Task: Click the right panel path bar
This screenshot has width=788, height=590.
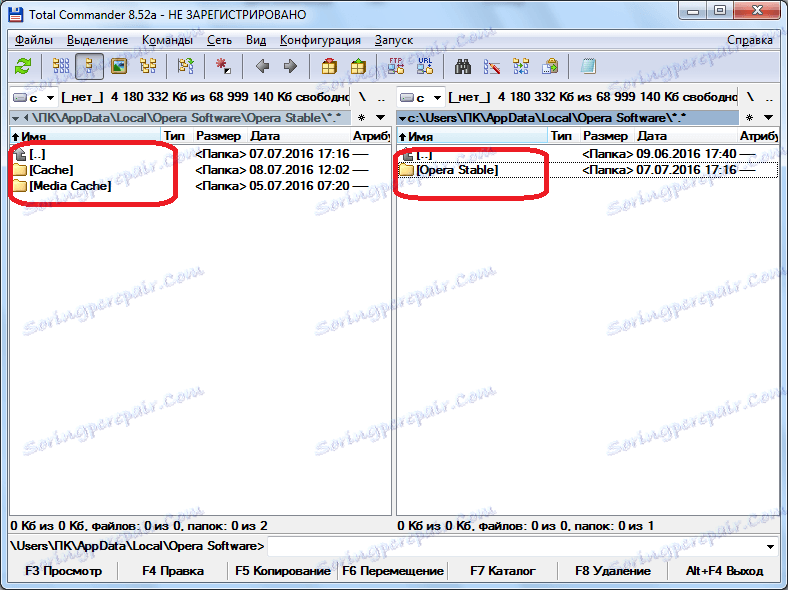Action: pyautogui.click(x=568, y=118)
